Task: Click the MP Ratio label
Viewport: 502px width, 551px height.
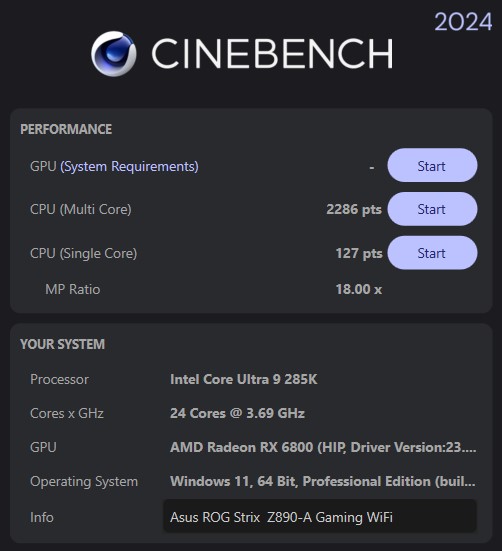Action: pyautogui.click(x=73, y=289)
